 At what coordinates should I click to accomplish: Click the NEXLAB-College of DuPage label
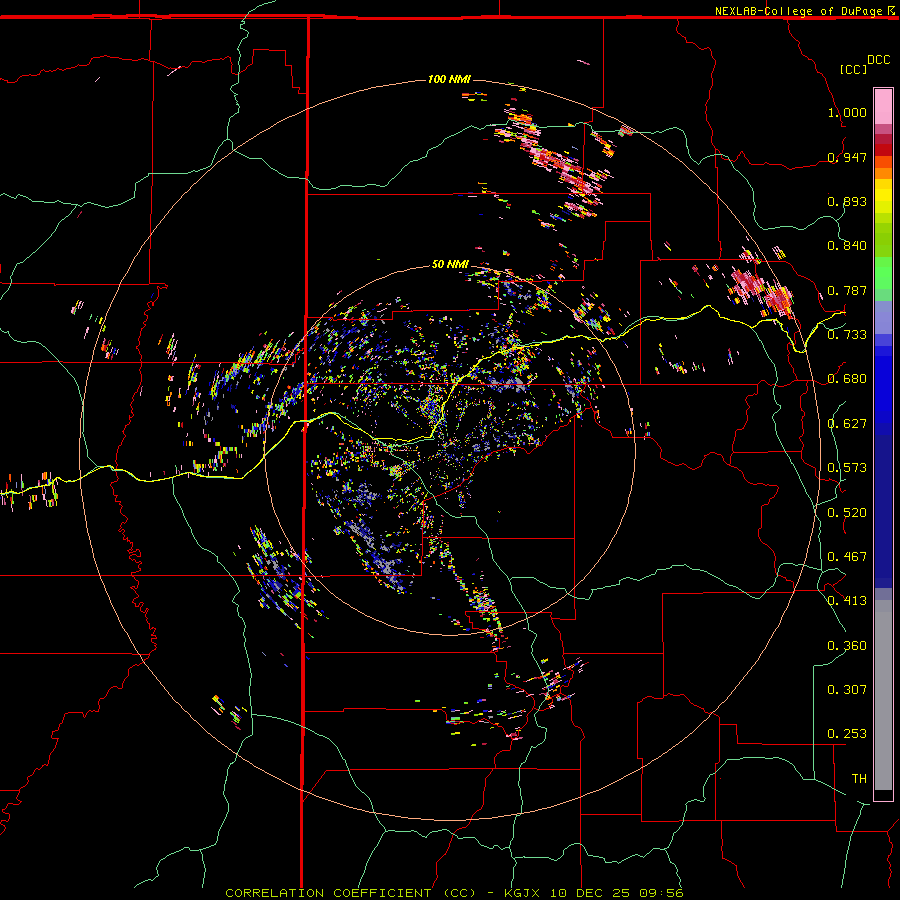click(x=798, y=11)
